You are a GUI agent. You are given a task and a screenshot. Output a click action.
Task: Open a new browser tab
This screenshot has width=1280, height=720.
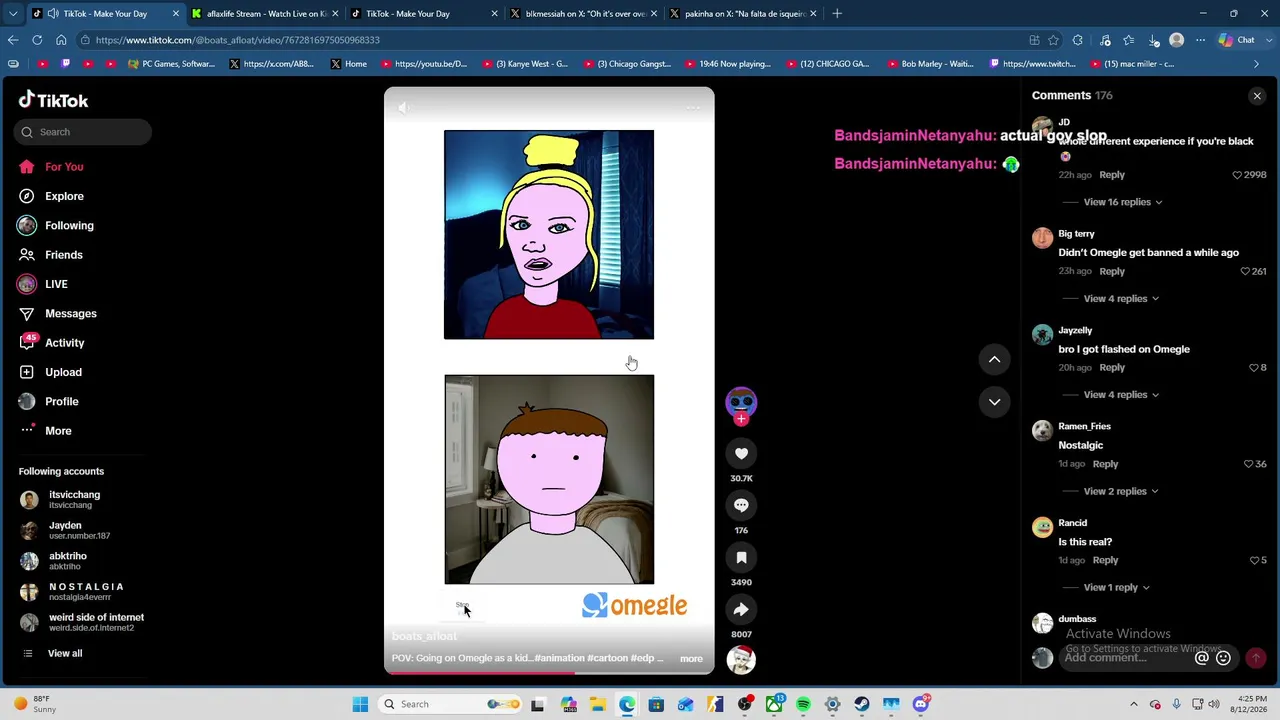click(837, 13)
